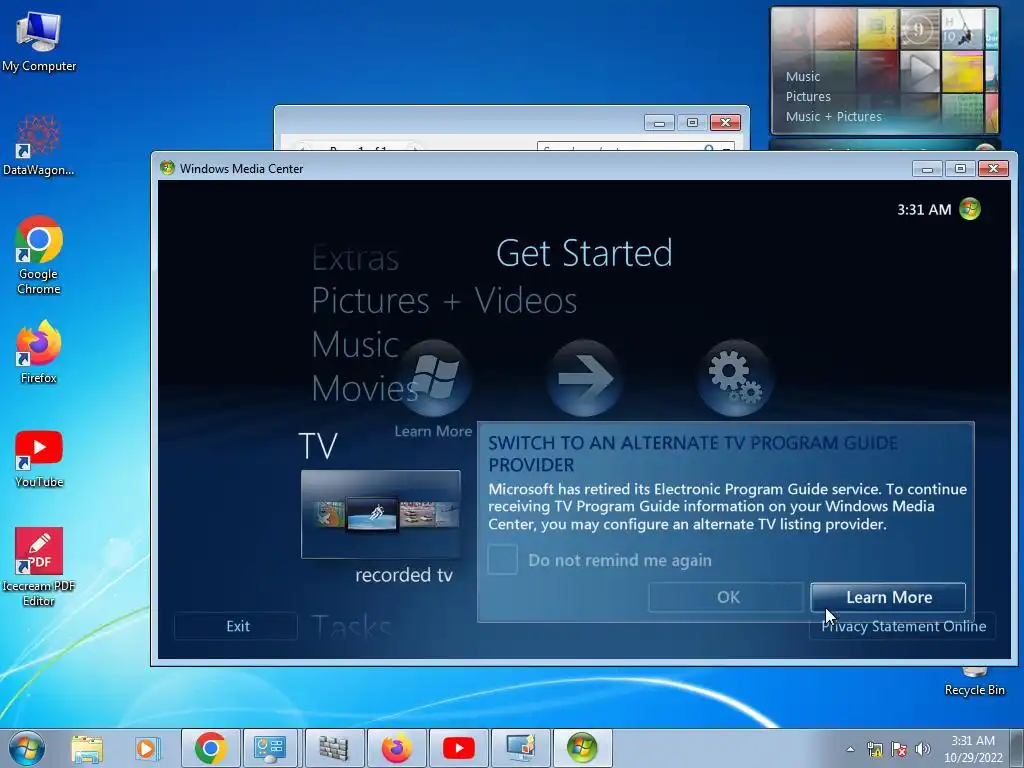Open Action Center flag tray icon

coord(899,749)
